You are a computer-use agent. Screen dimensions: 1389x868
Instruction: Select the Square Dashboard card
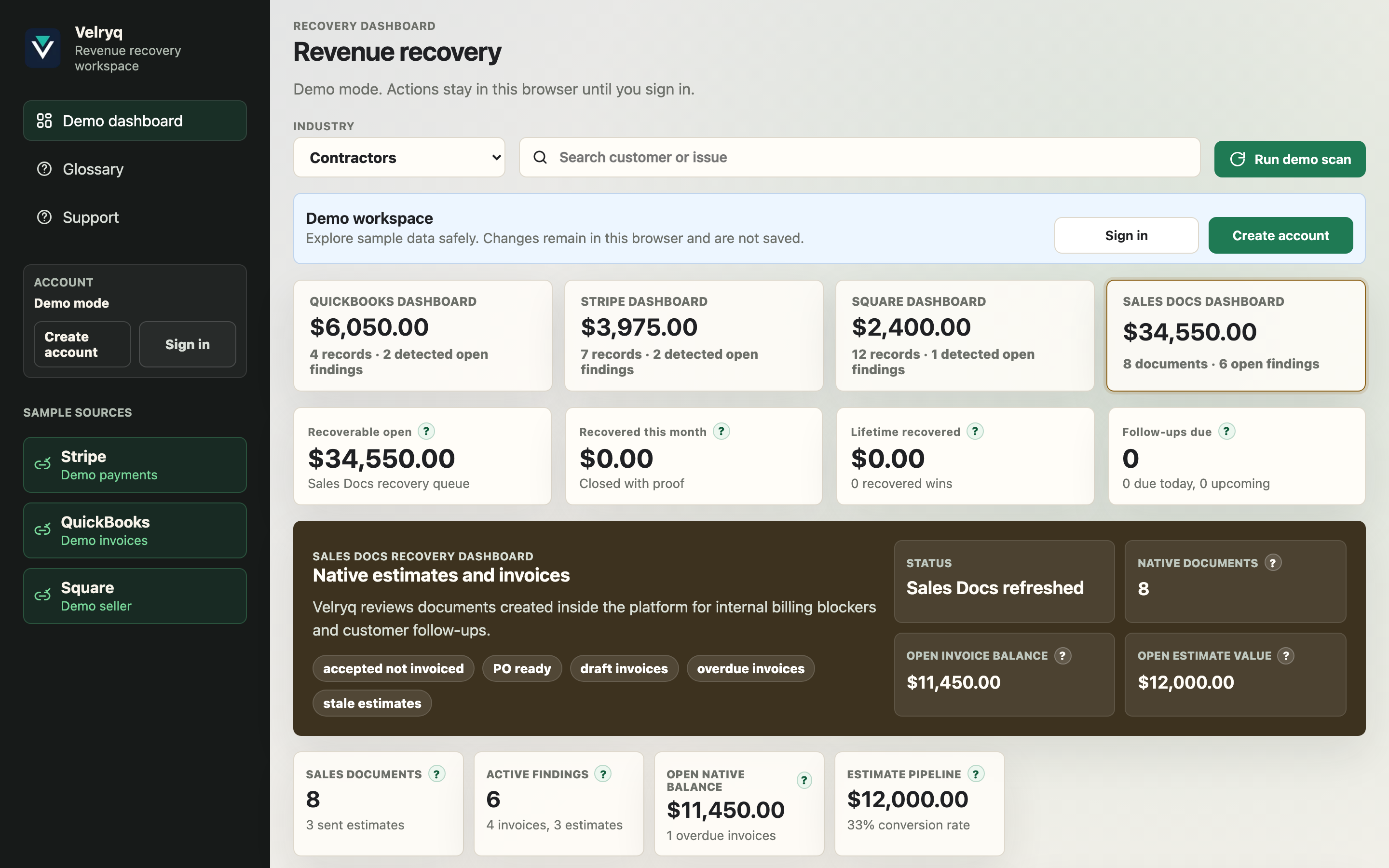(x=965, y=336)
